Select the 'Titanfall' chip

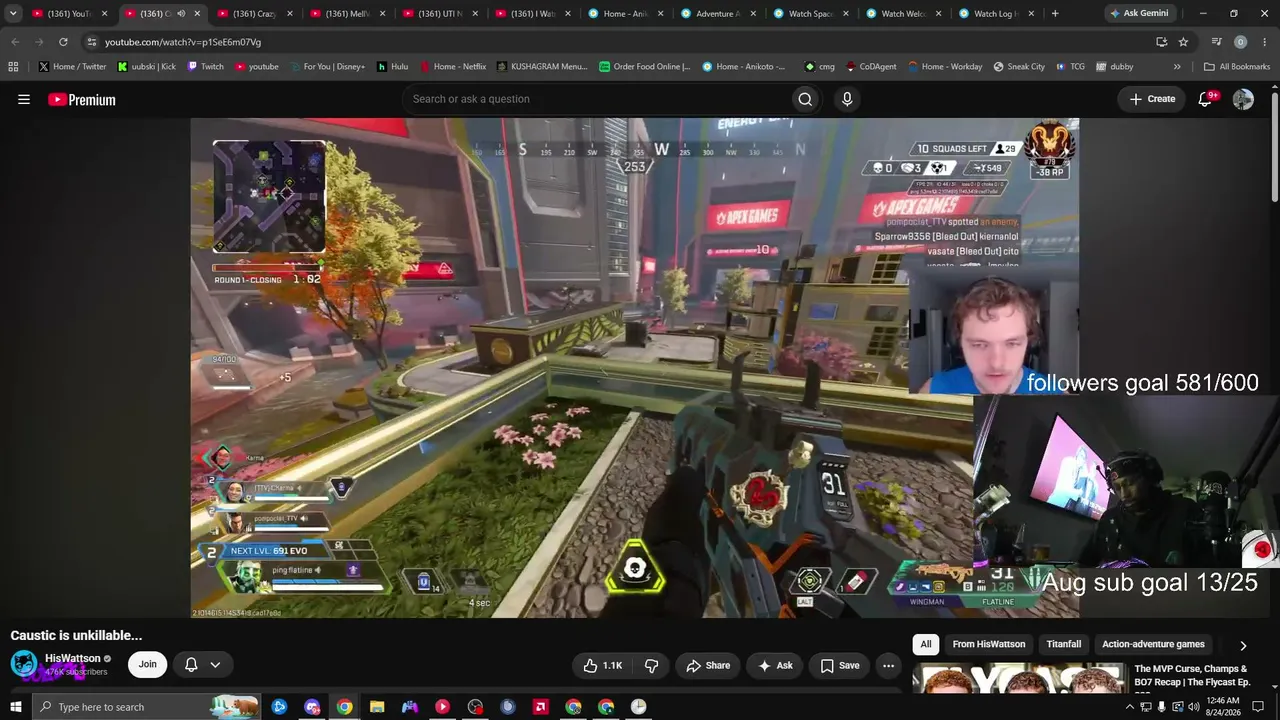(1064, 644)
